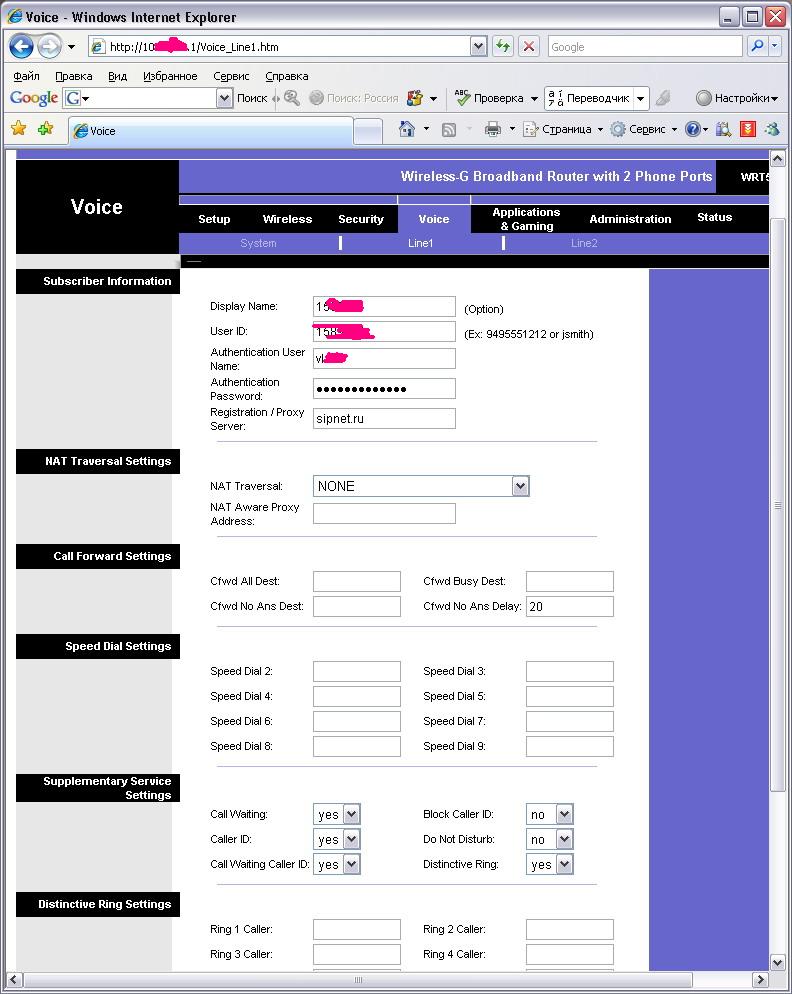Viewport: 792px width, 994px height.
Task: Click the RSS feeds icon
Action: (x=449, y=129)
